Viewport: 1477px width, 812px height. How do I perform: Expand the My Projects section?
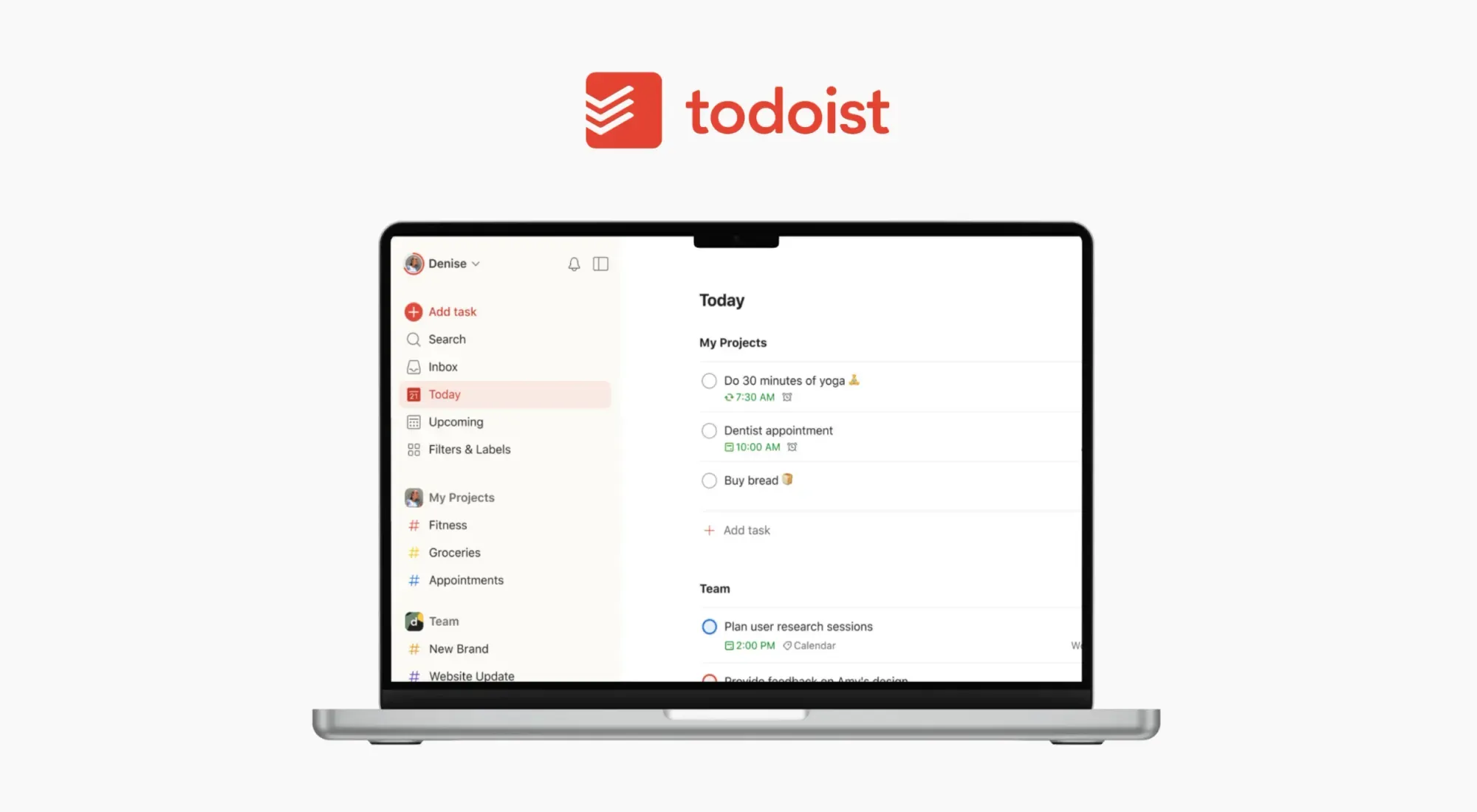(x=461, y=497)
